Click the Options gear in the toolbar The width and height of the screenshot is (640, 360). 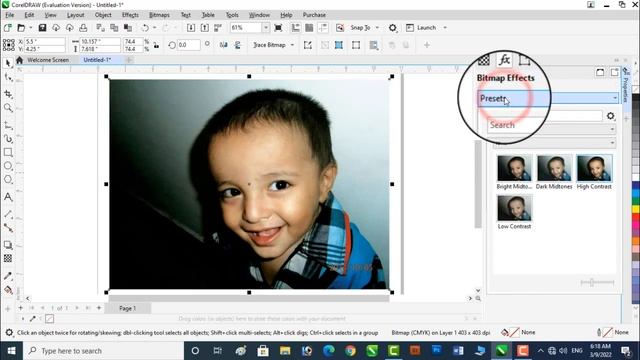tap(392, 28)
